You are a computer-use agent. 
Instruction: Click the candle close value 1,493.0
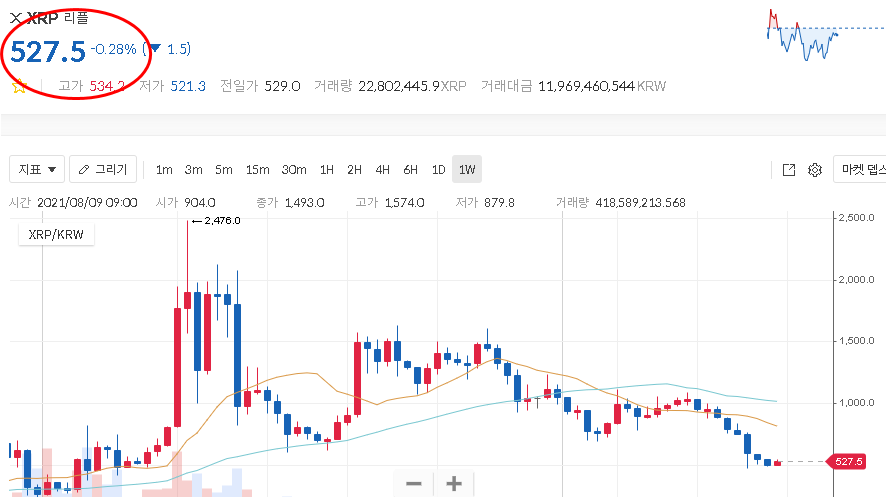tap(305, 203)
